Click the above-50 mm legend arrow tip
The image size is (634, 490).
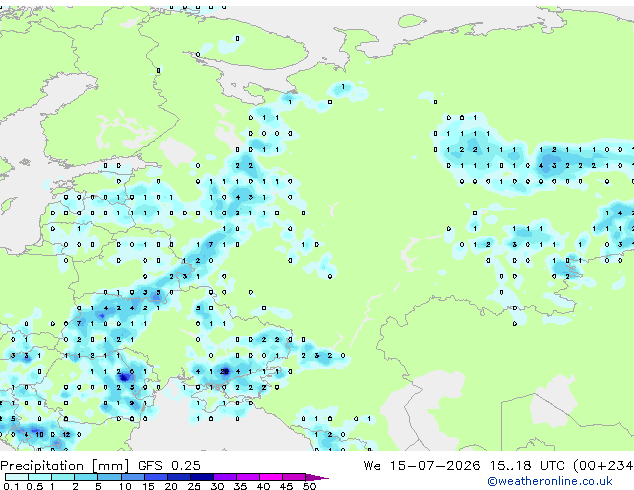(x=317, y=477)
